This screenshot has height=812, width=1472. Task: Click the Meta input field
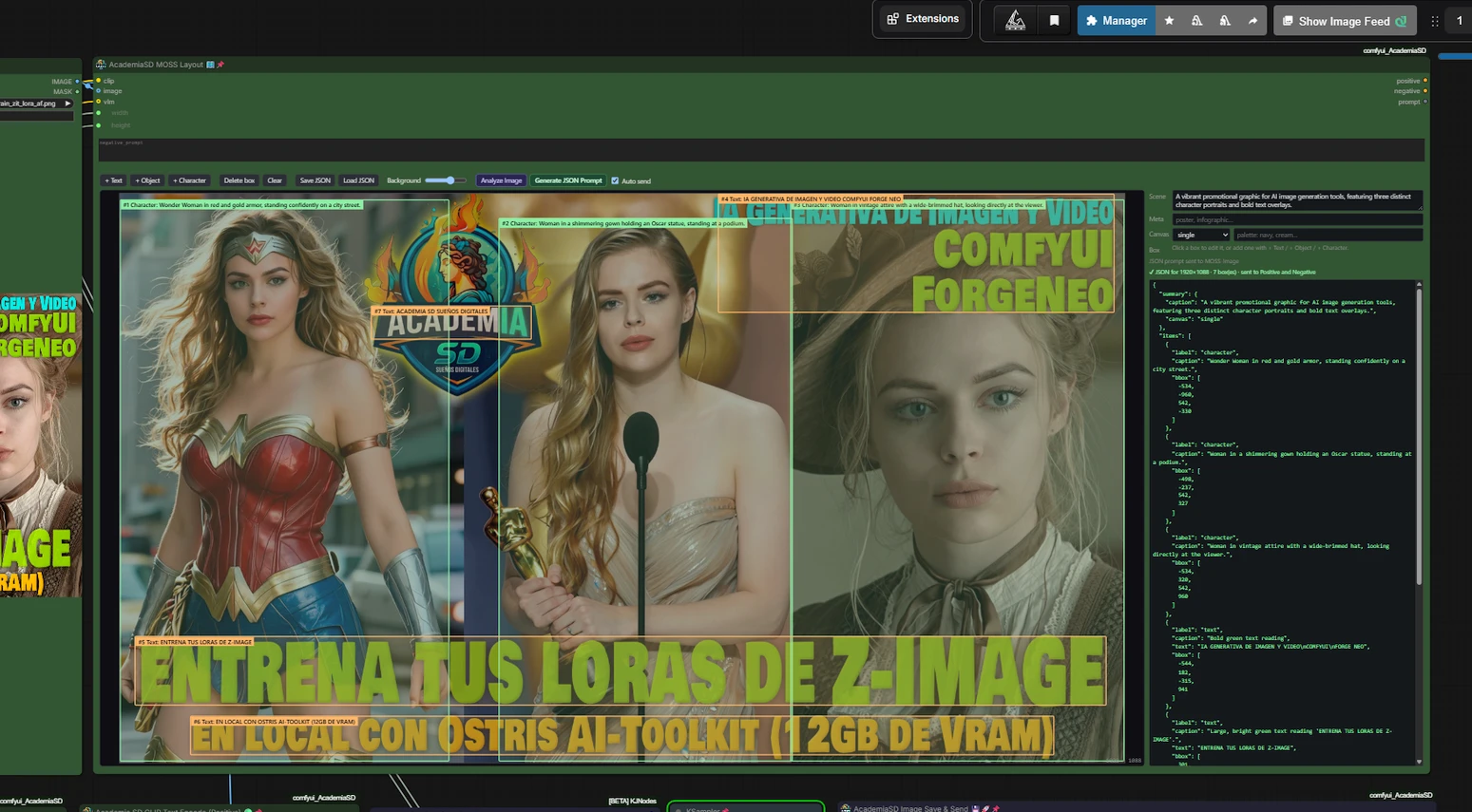(x=1297, y=219)
